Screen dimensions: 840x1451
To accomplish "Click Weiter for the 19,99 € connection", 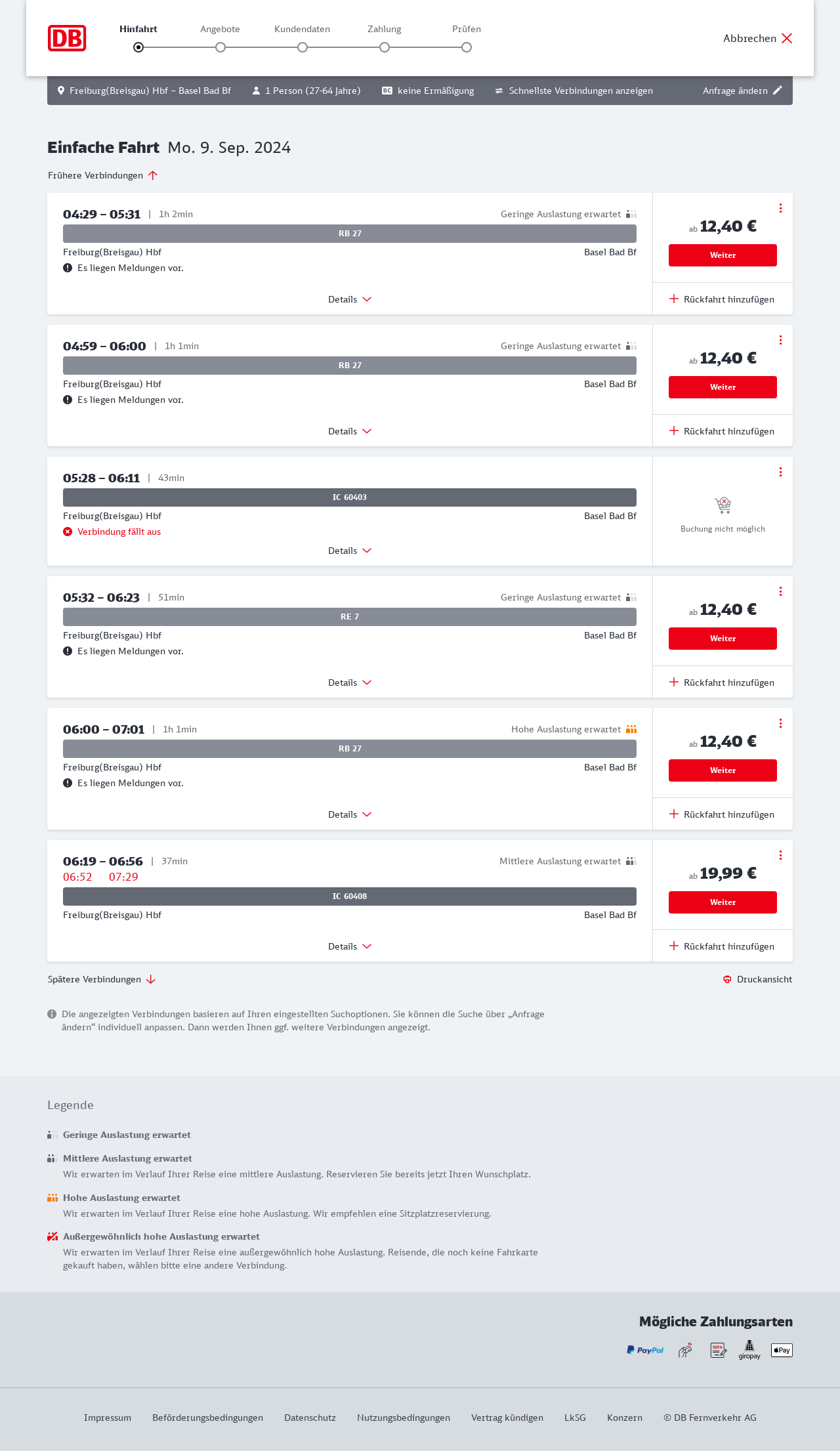I will 723,902.
